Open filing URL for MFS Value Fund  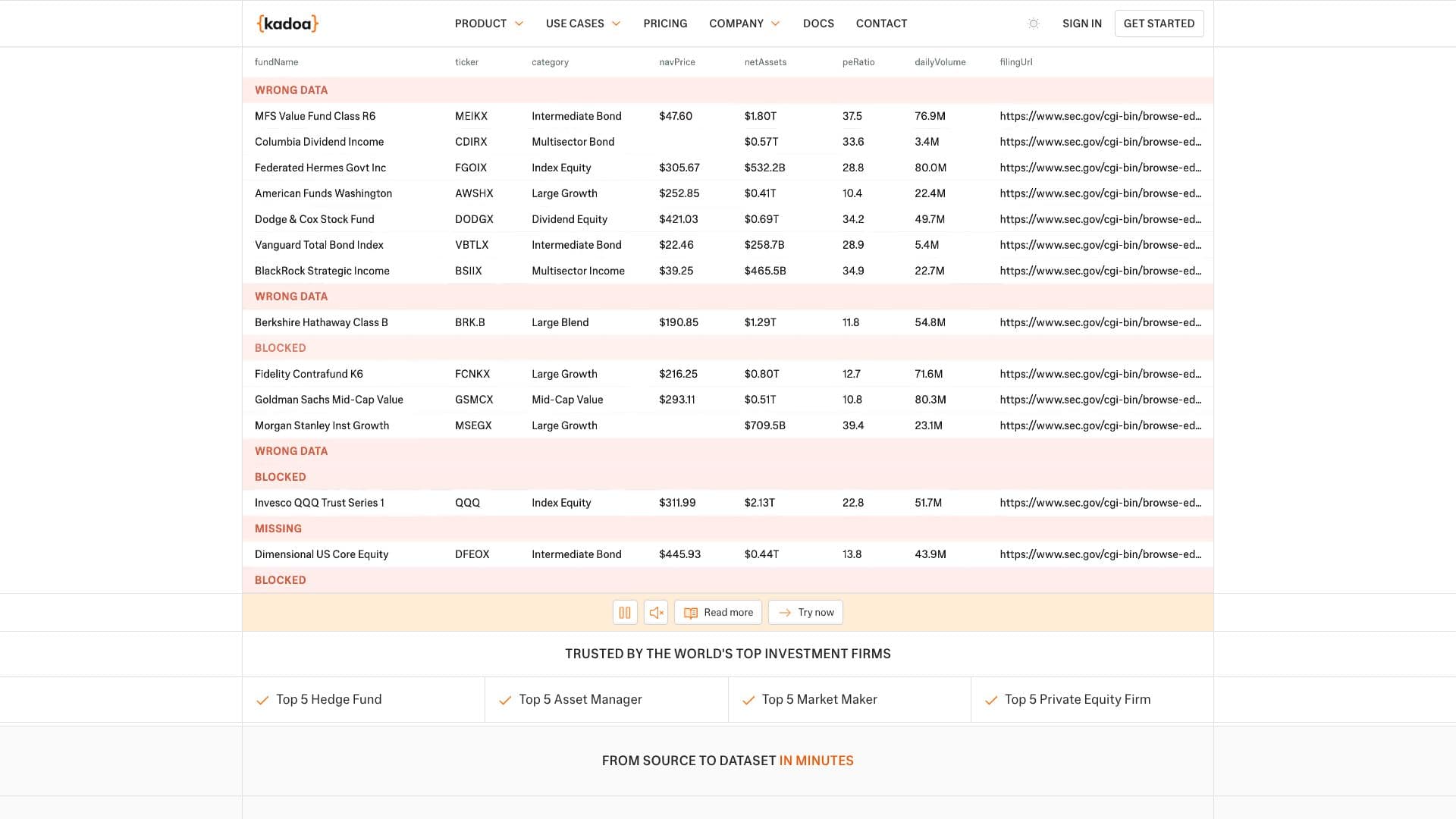point(1100,116)
